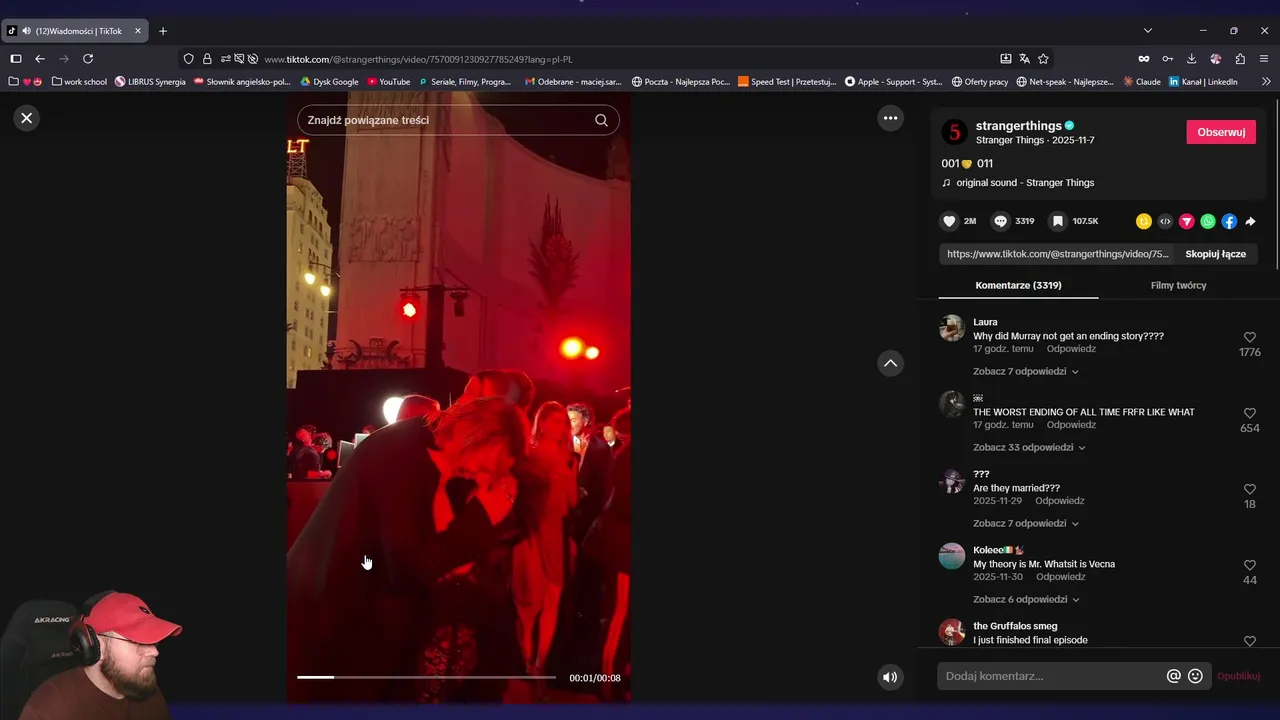Open browser extensions puzzle icon
The image size is (1280, 720).
(x=1240, y=59)
